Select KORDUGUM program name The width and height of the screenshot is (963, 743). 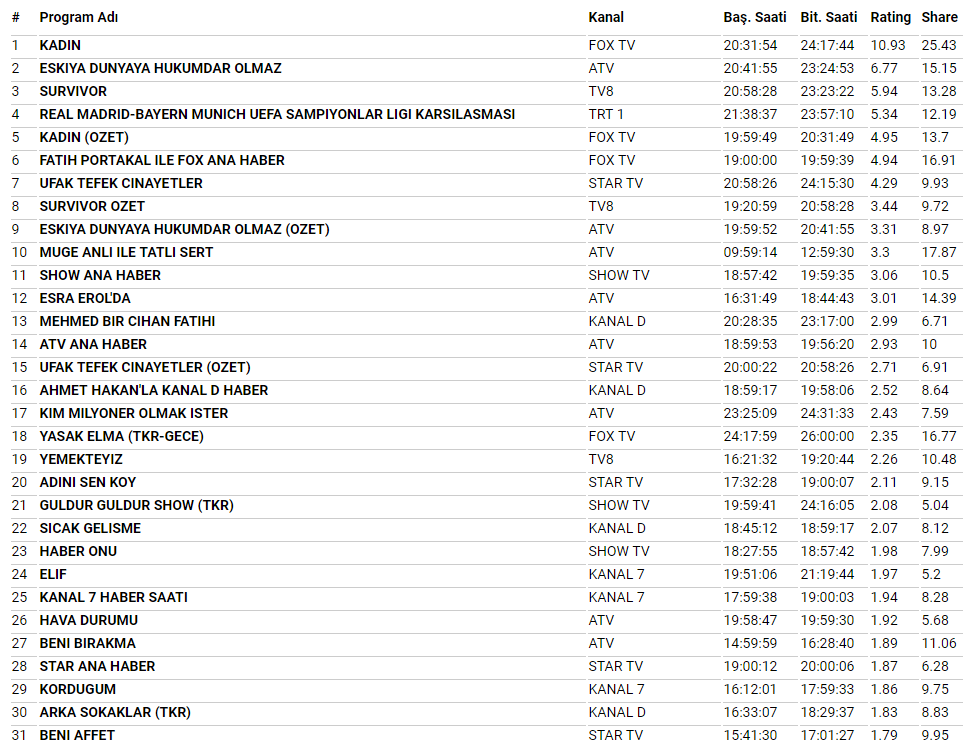[x=77, y=690]
